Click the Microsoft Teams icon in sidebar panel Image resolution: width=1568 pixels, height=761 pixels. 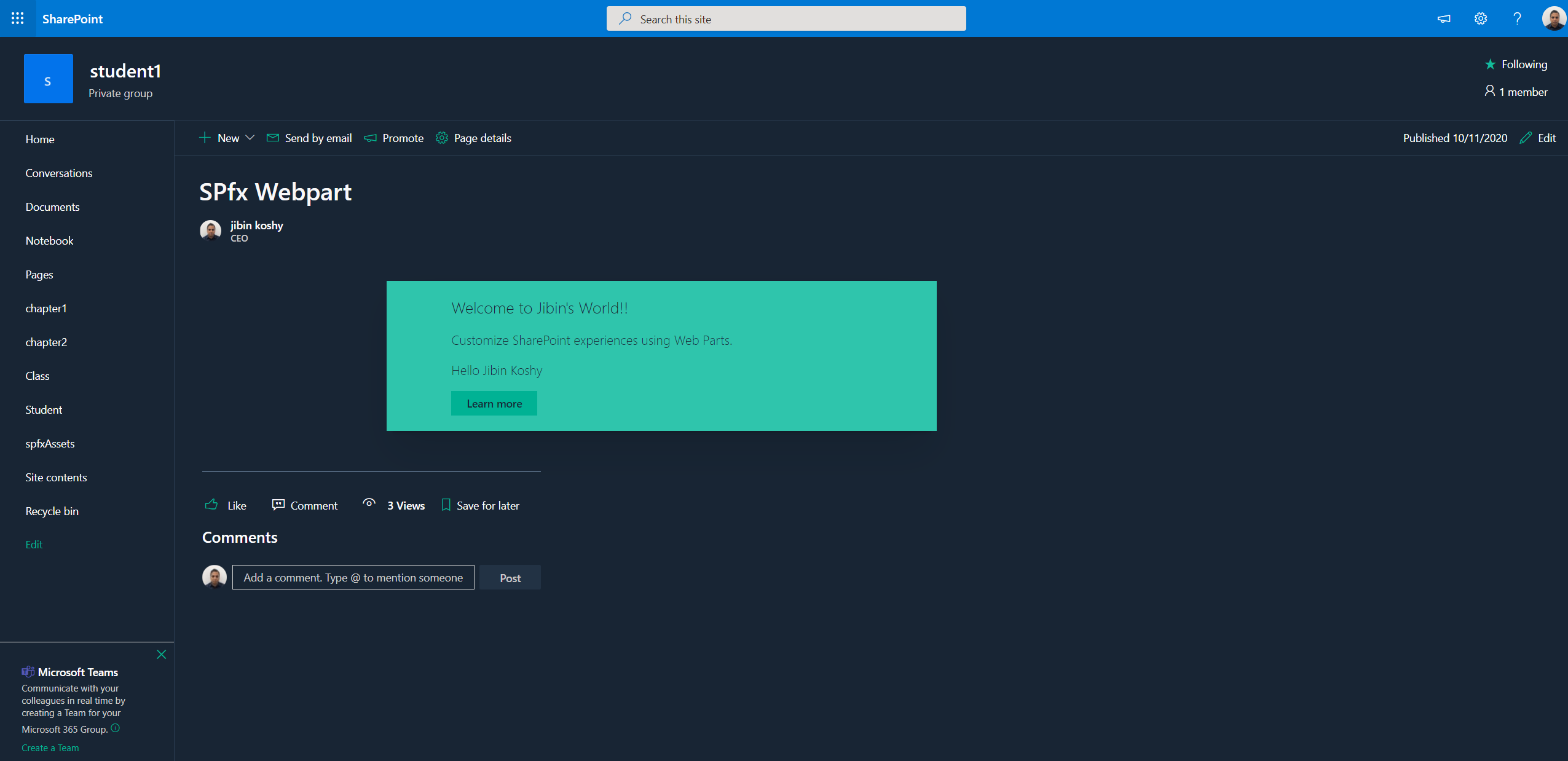28,671
